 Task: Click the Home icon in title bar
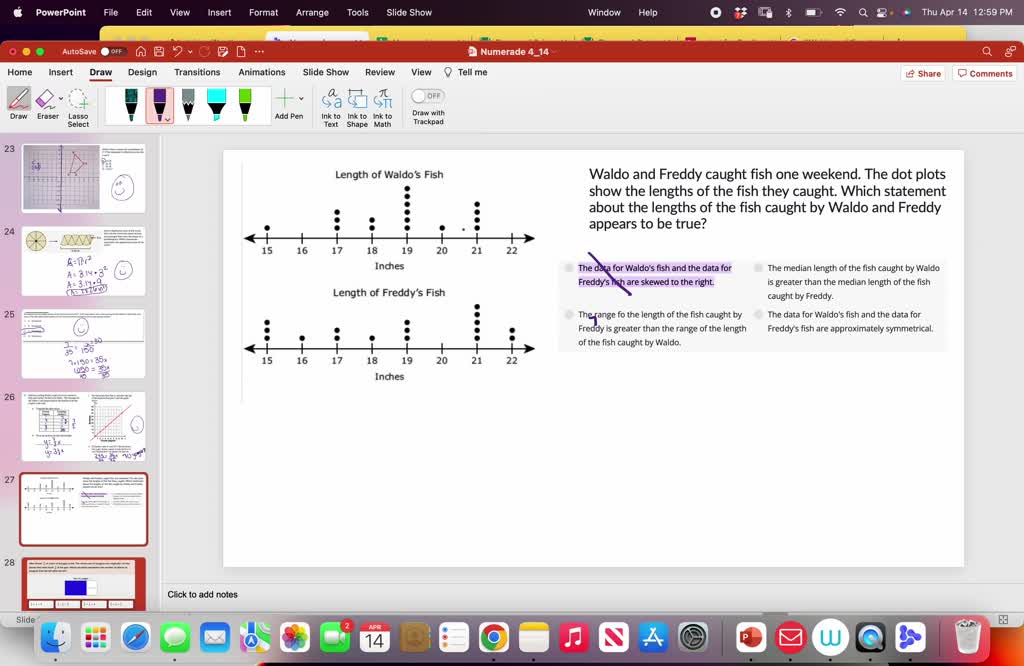[140, 51]
